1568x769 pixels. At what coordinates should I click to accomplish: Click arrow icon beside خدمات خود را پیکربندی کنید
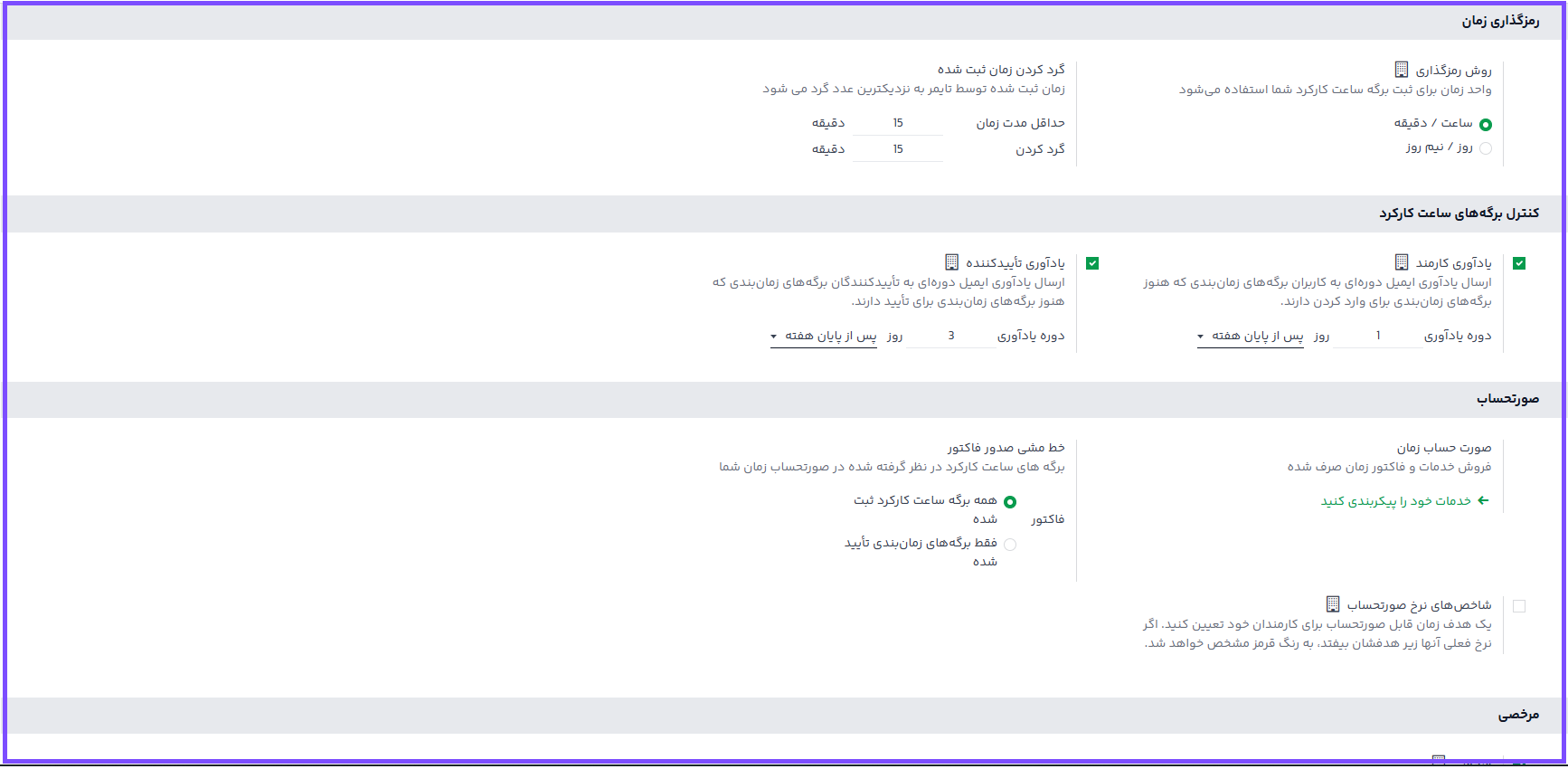coord(1482,500)
